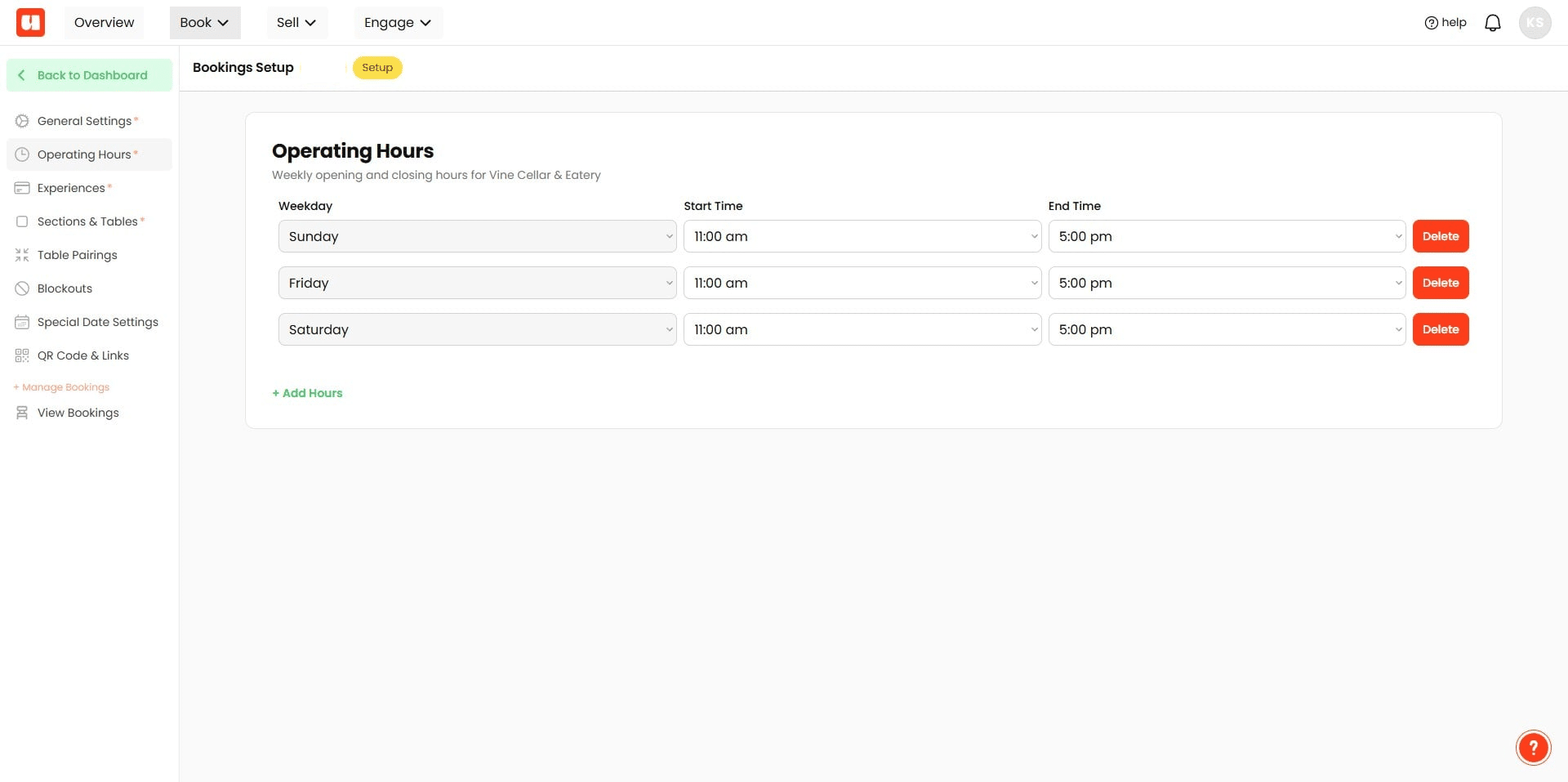Change Friday start time 11:00 am
1568x782 pixels.
click(x=862, y=283)
